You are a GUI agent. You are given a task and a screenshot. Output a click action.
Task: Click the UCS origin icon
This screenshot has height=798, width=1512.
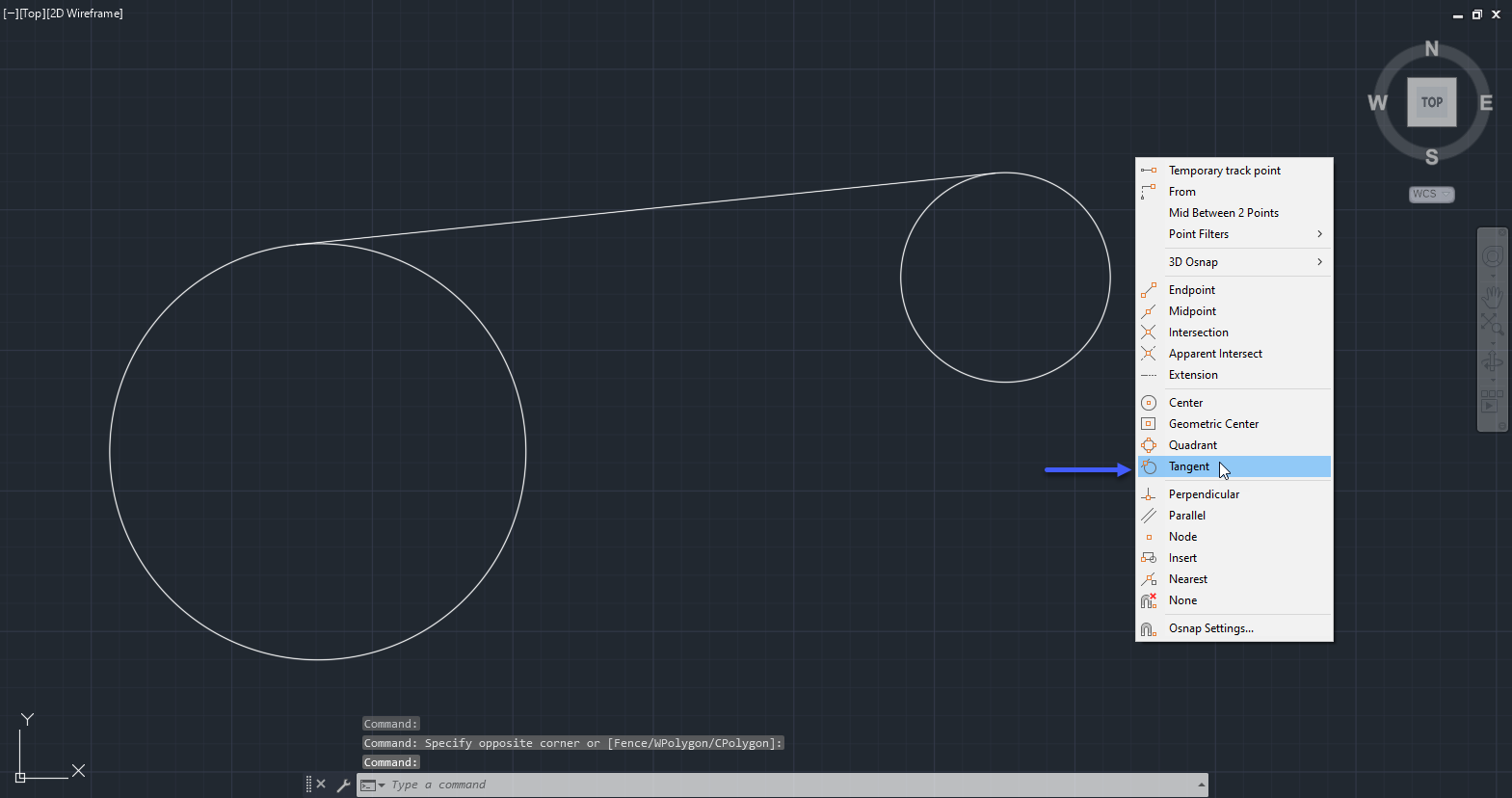click(x=20, y=777)
